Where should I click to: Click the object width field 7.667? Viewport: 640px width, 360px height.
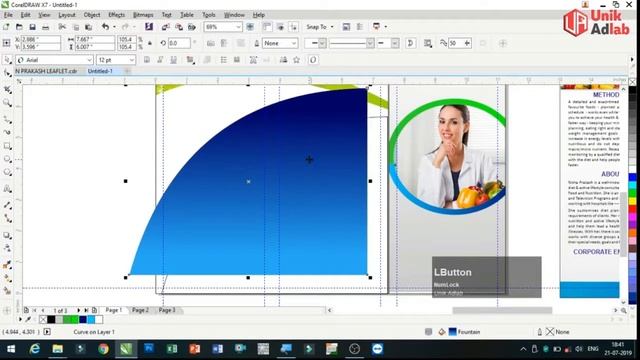click(95, 40)
